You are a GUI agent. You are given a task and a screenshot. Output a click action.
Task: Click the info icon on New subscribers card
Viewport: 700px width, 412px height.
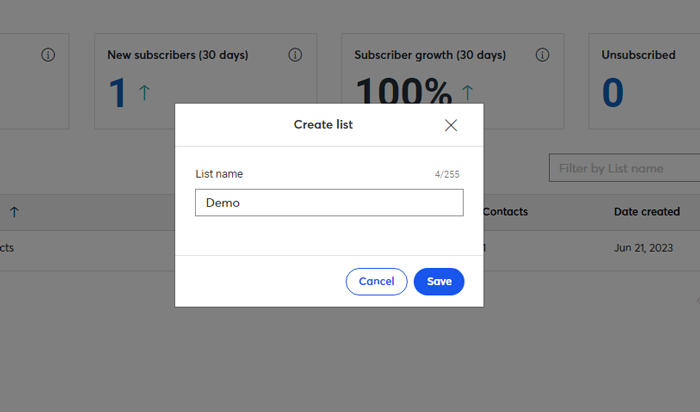(x=295, y=55)
